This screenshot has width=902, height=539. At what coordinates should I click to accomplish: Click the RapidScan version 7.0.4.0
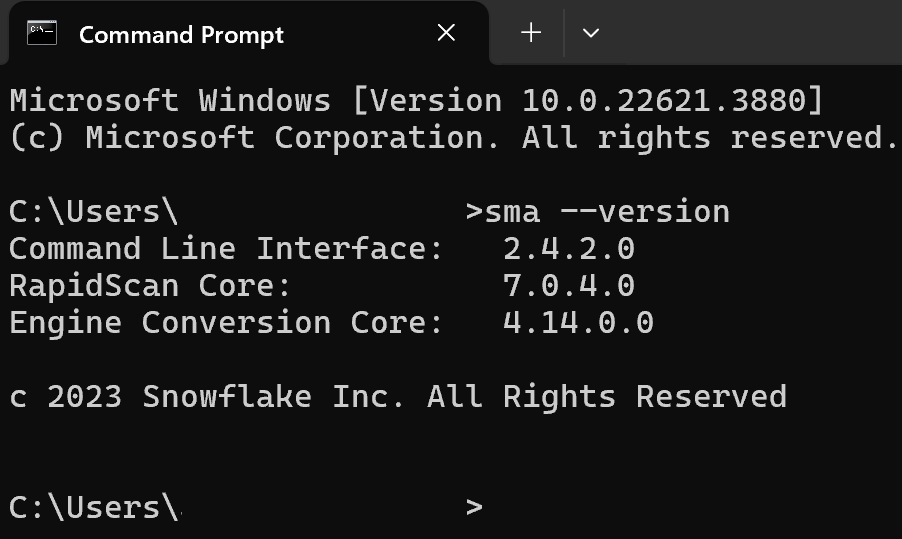coord(569,285)
